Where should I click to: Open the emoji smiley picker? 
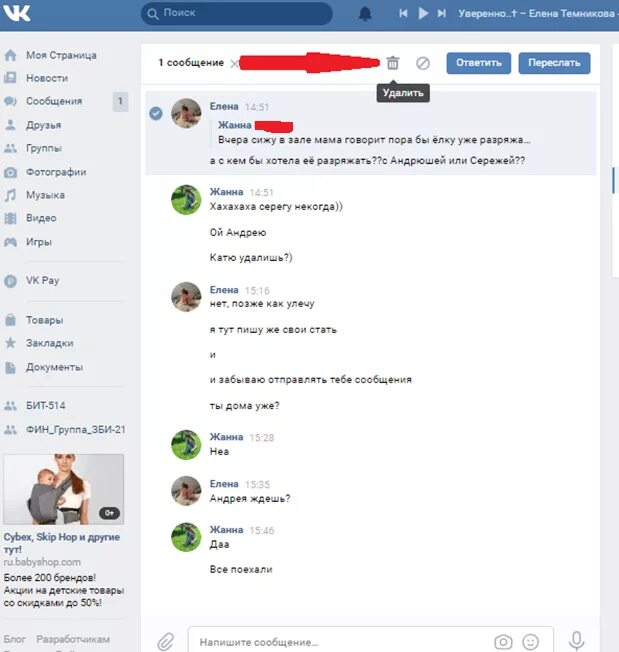[530, 642]
